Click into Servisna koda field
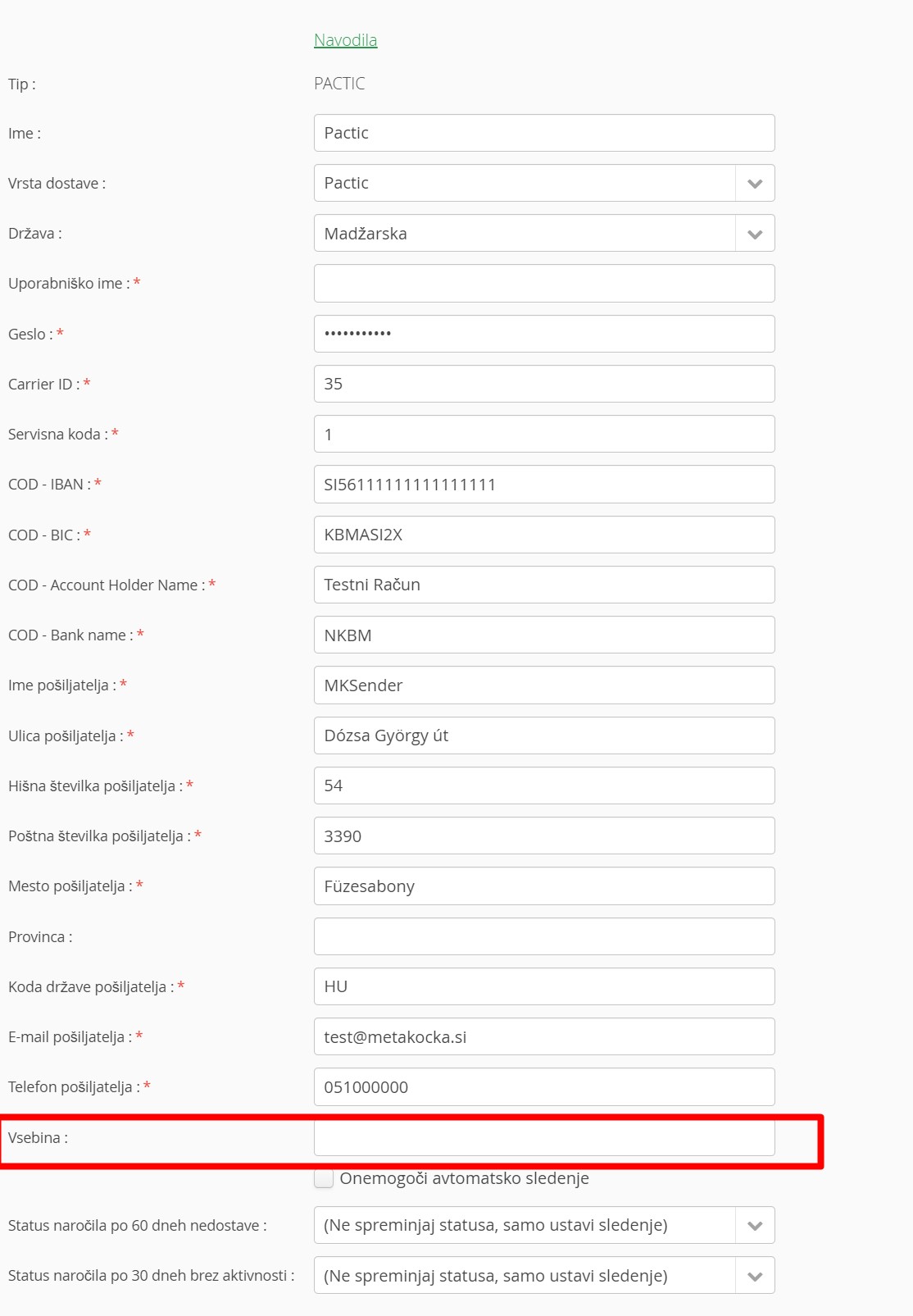Viewport: 913px width, 1316px height. point(543,435)
